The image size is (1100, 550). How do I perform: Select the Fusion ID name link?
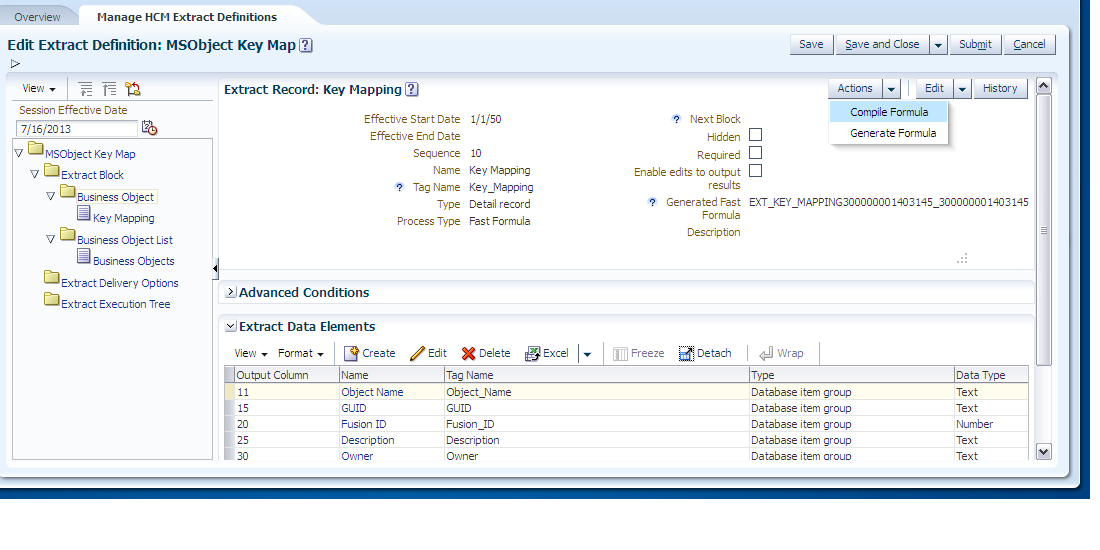pos(363,424)
